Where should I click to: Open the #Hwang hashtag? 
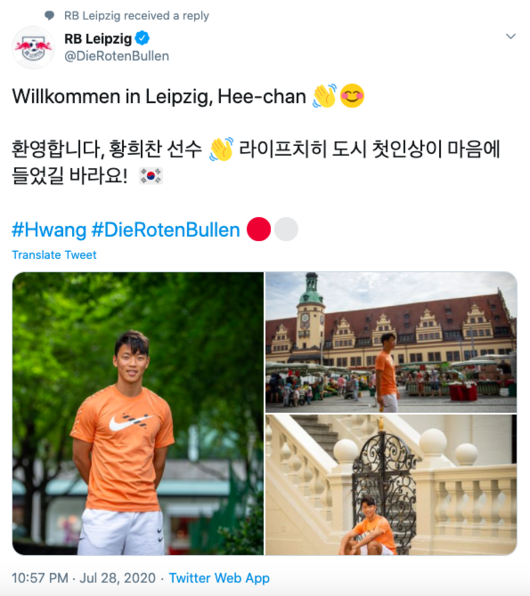tap(49, 230)
